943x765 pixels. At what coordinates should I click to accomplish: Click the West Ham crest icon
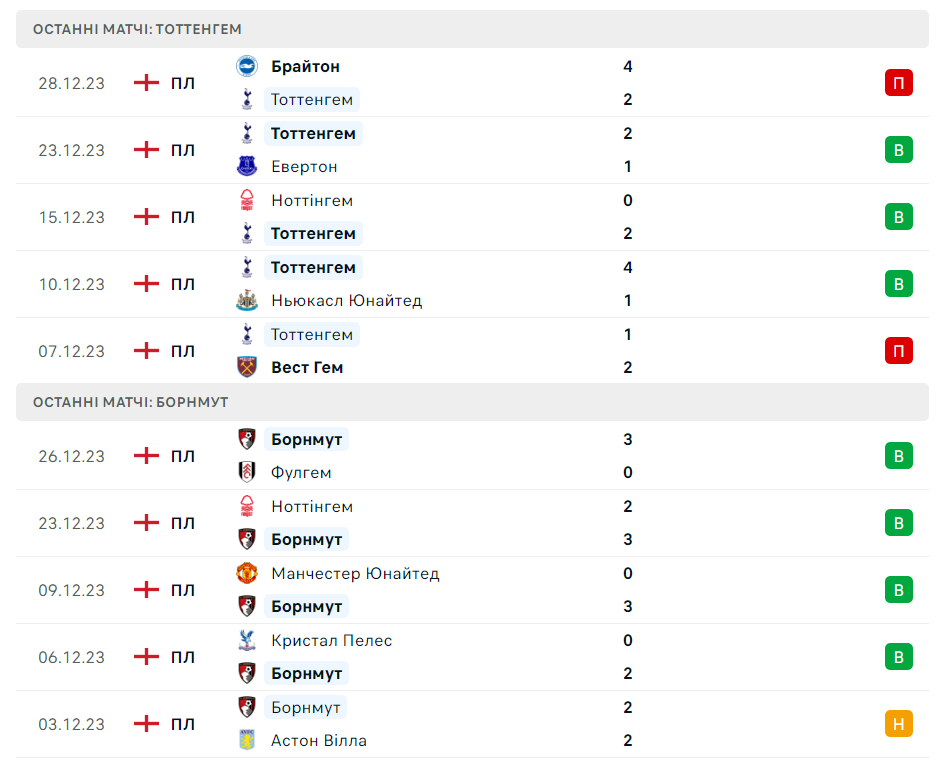246,367
